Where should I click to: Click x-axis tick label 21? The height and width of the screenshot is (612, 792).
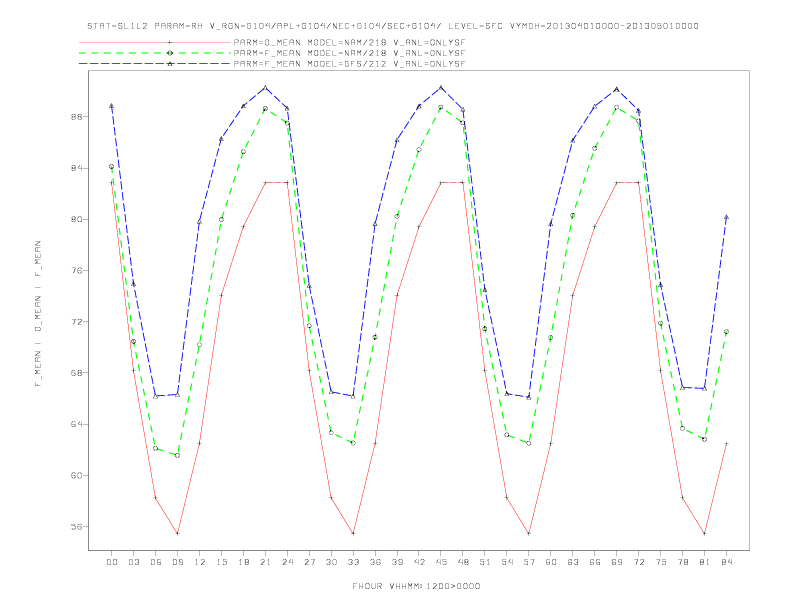tap(265, 562)
